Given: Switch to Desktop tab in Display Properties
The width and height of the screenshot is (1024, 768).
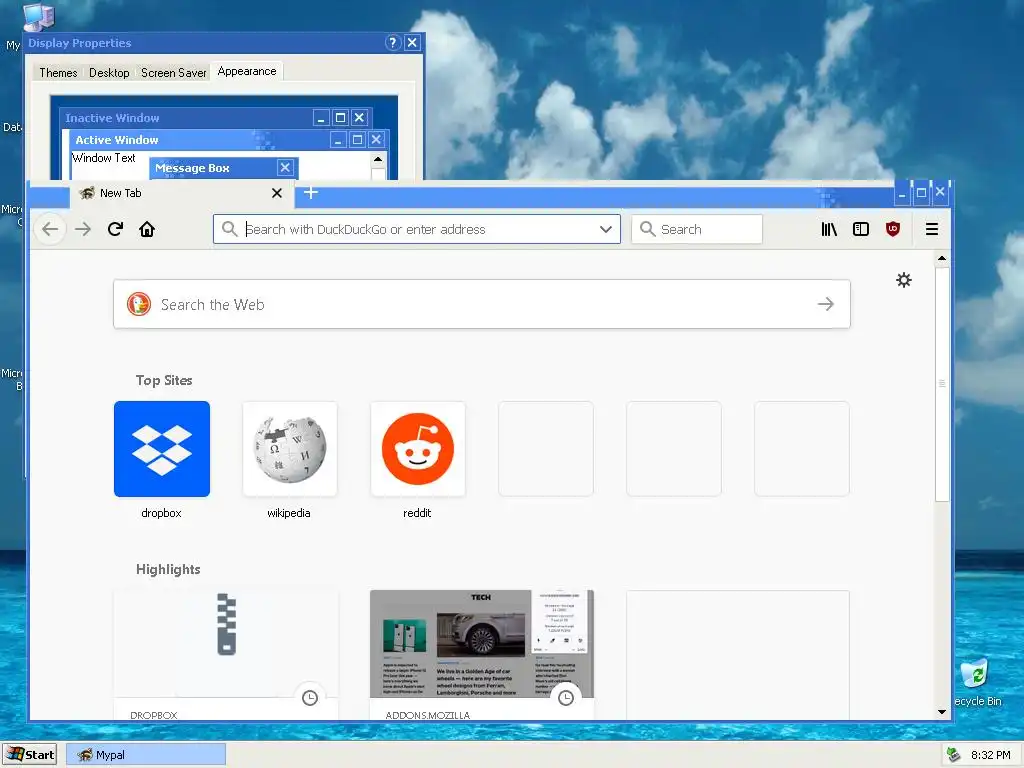Looking at the screenshot, I should 109,72.
